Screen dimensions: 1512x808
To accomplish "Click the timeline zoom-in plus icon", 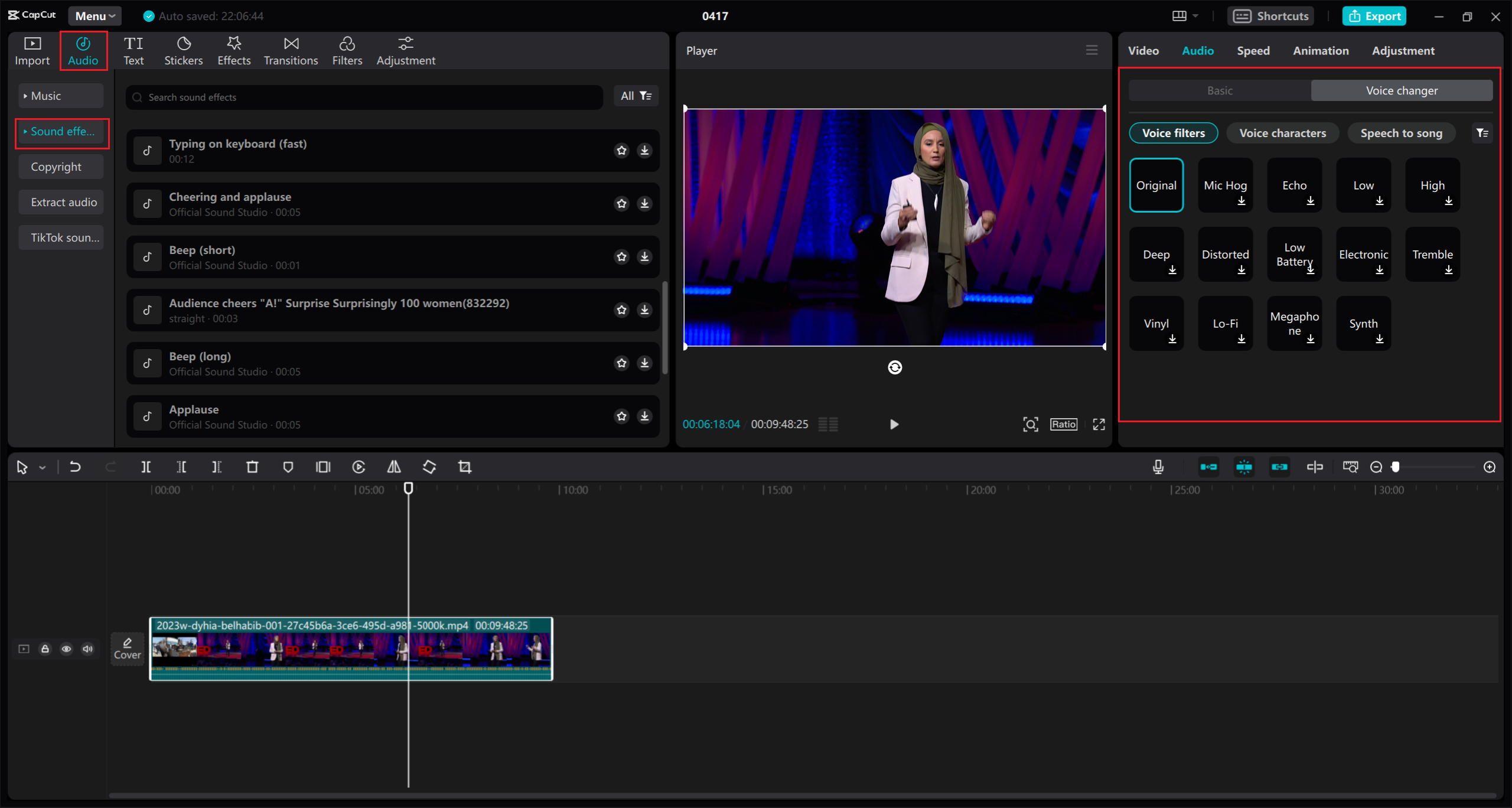I will pyautogui.click(x=1490, y=467).
